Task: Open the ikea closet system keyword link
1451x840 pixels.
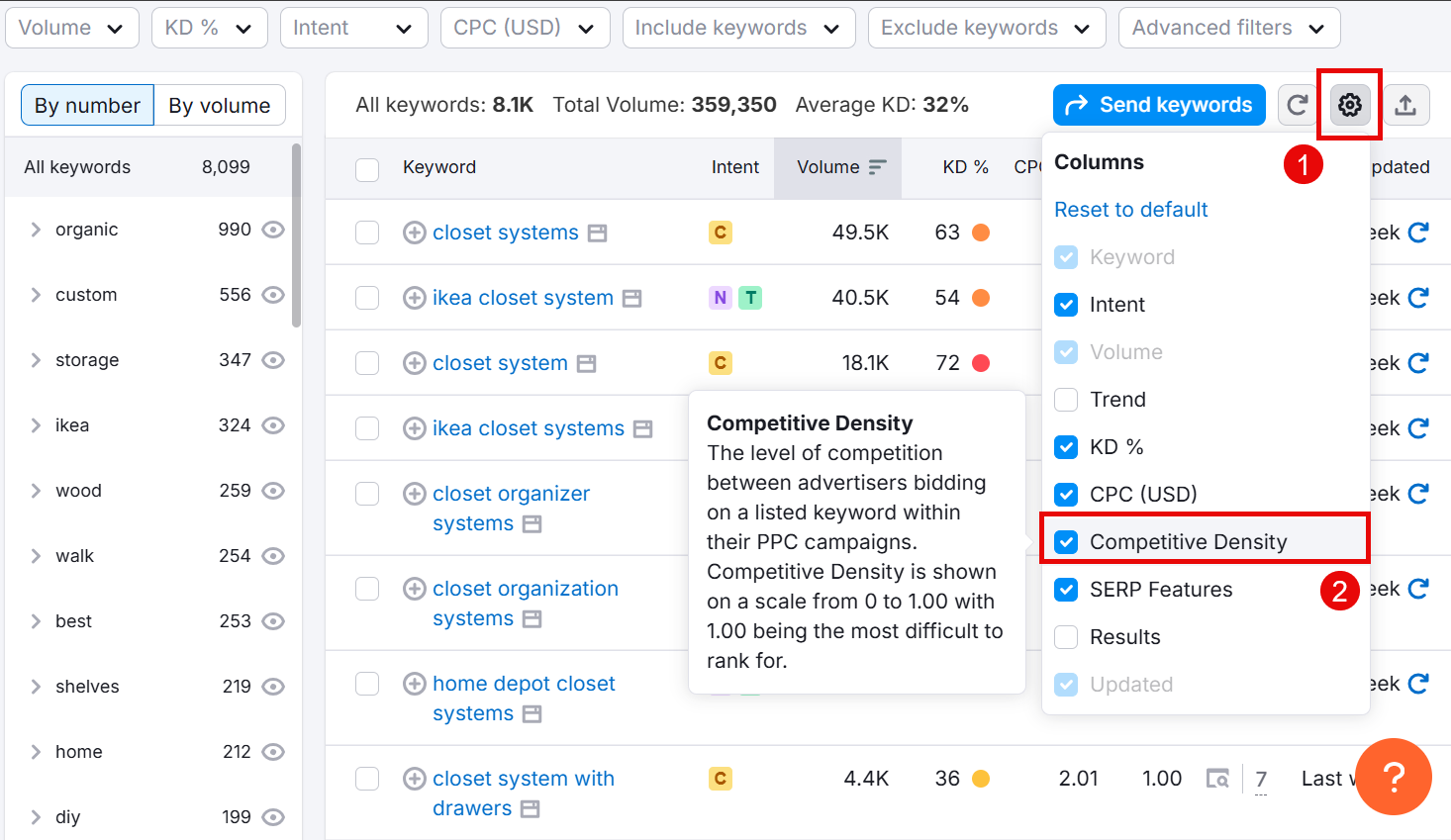Action: click(523, 298)
